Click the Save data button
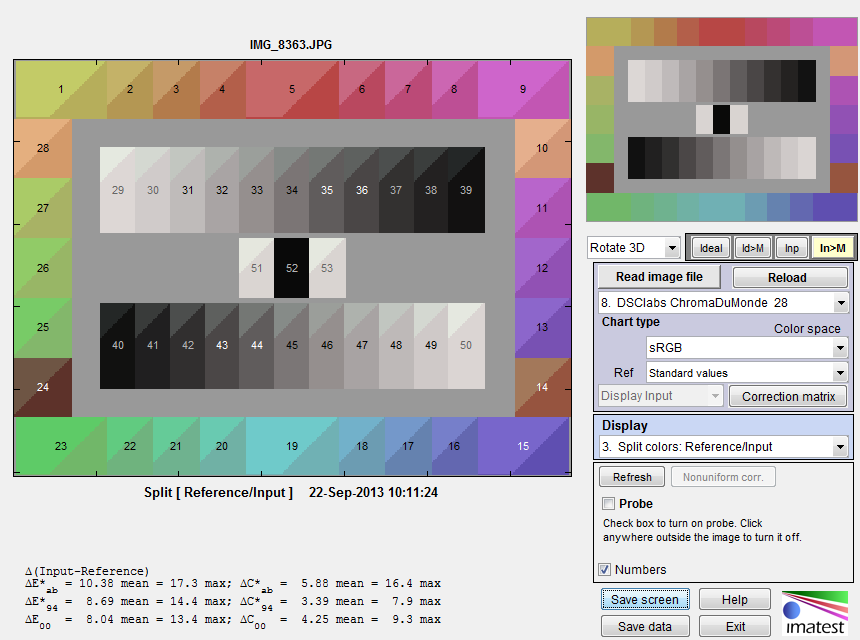The width and height of the screenshot is (860, 640). pyautogui.click(x=645, y=626)
